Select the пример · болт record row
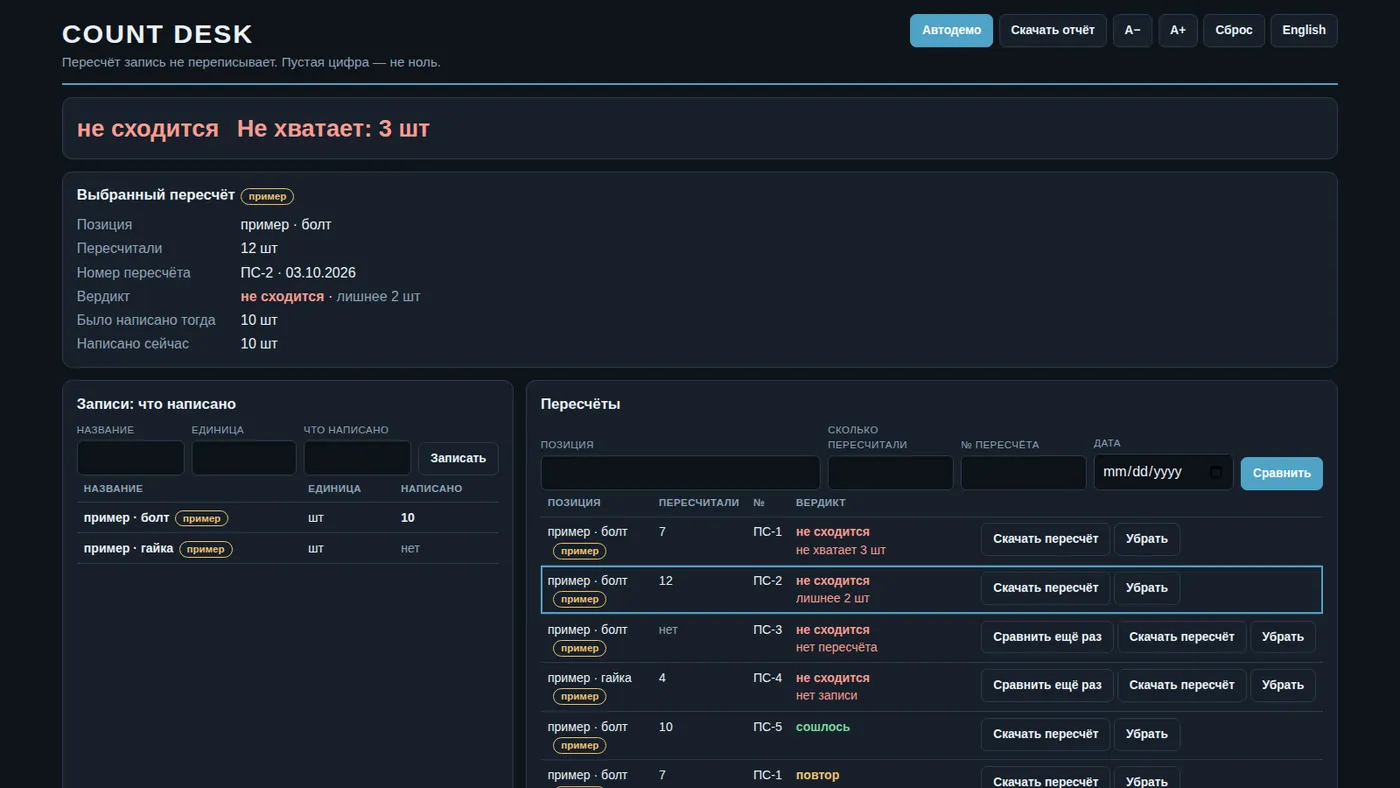The height and width of the screenshot is (788, 1400). pyautogui.click(x=288, y=518)
